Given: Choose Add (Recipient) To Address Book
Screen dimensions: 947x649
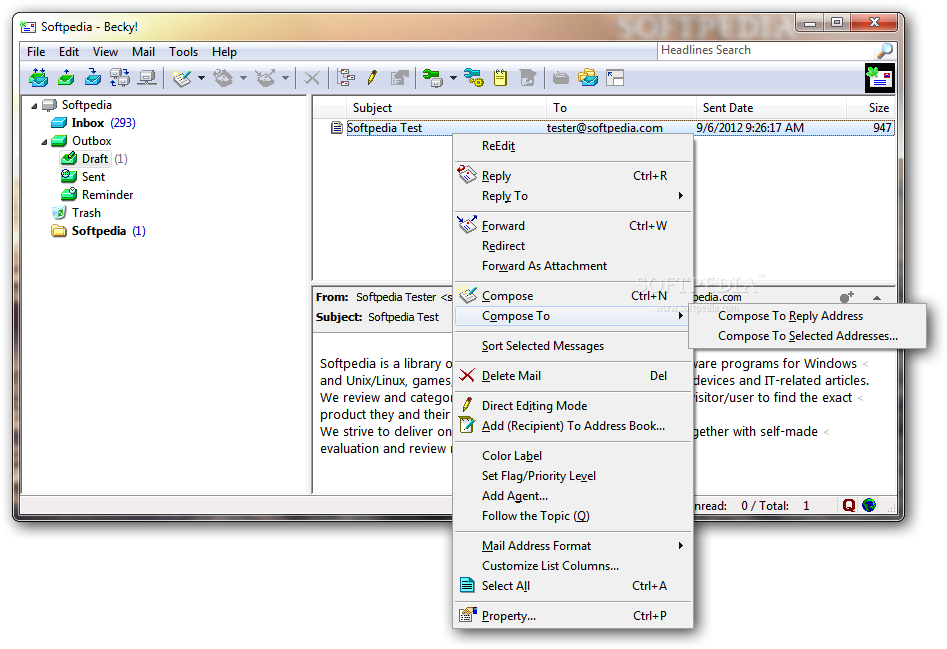Looking at the screenshot, I should tap(572, 426).
